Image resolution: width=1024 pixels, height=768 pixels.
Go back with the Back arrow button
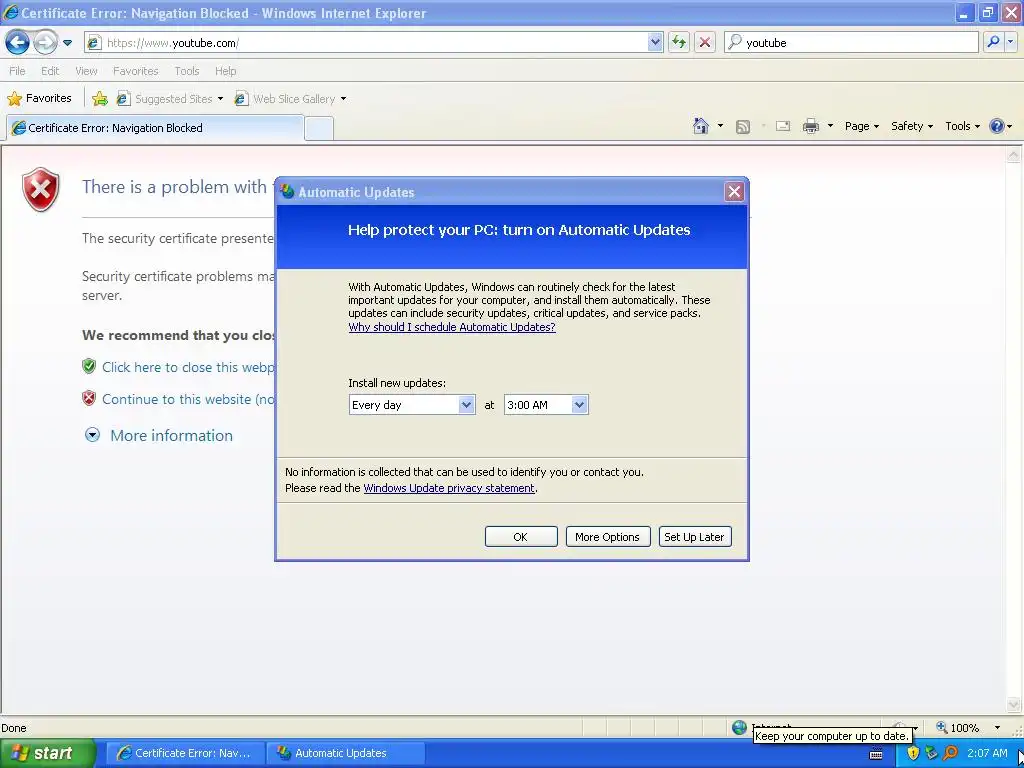tap(18, 43)
